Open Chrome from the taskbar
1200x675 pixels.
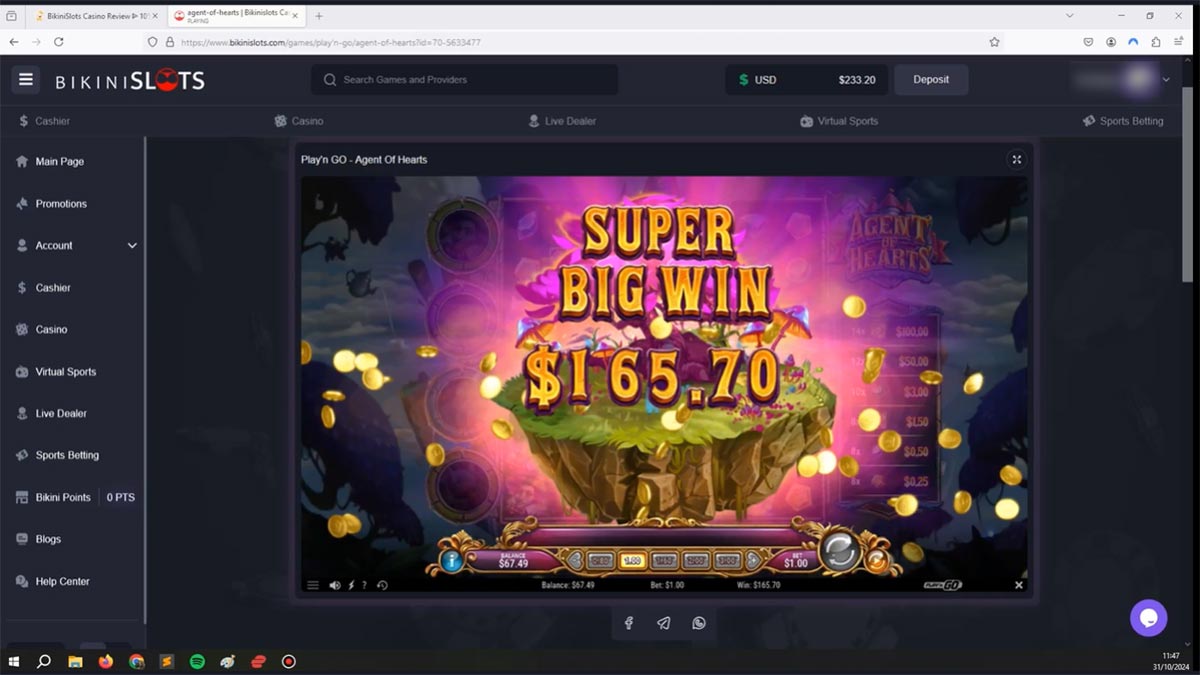tap(136, 661)
